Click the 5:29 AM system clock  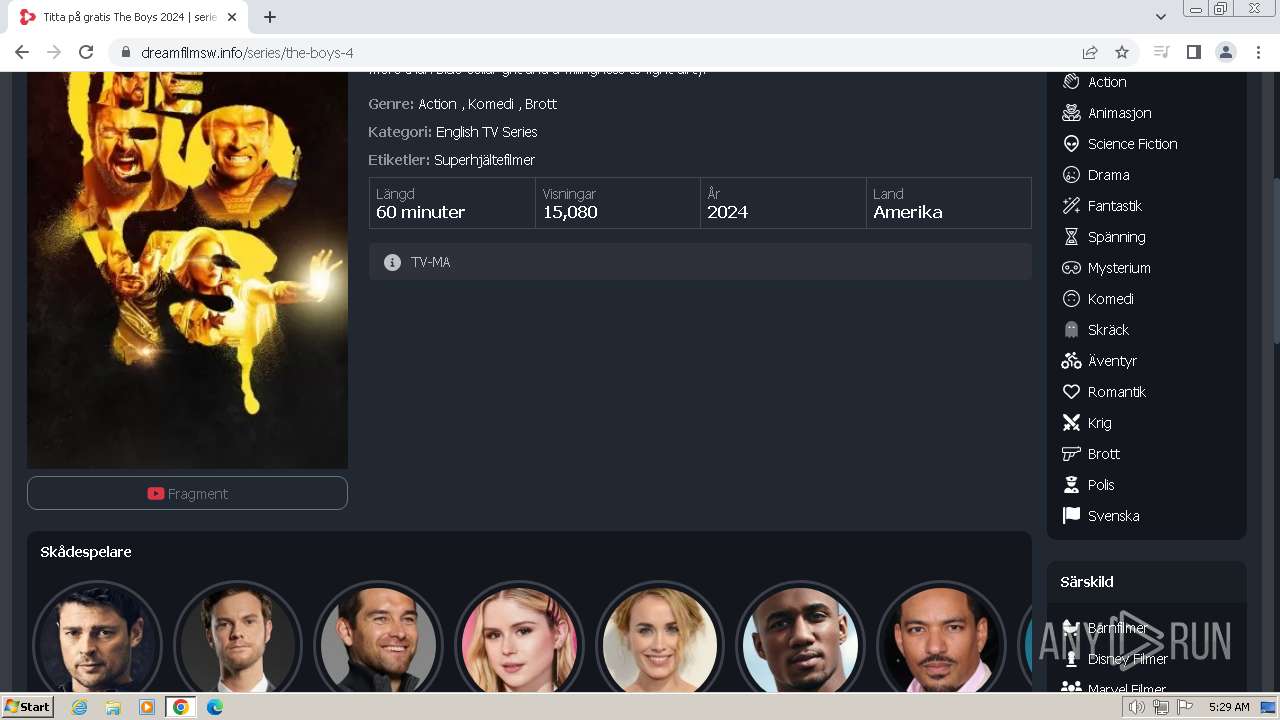1229,707
